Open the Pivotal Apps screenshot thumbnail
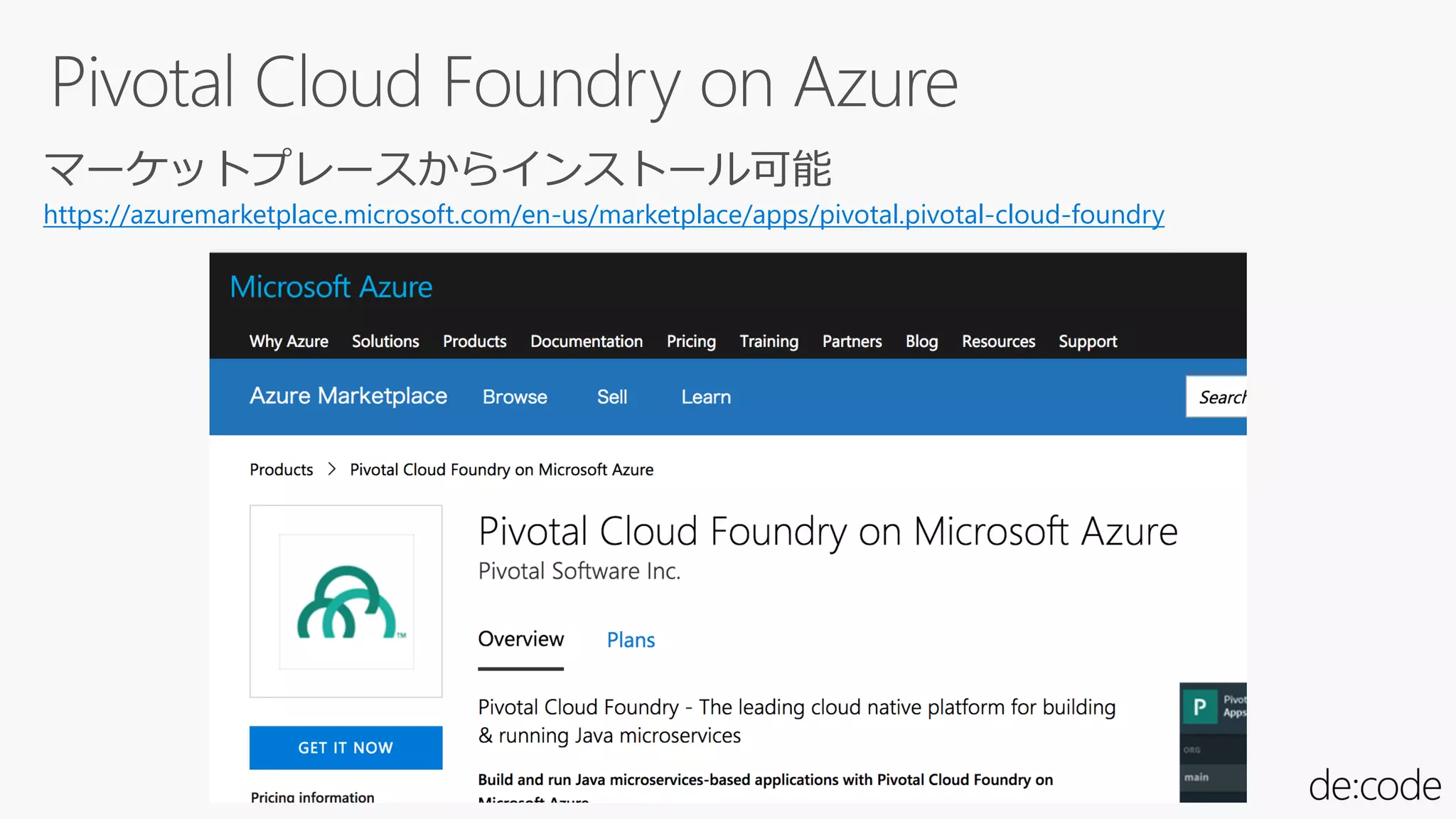This screenshot has width=1456, height=819. tap(1213, 742)
